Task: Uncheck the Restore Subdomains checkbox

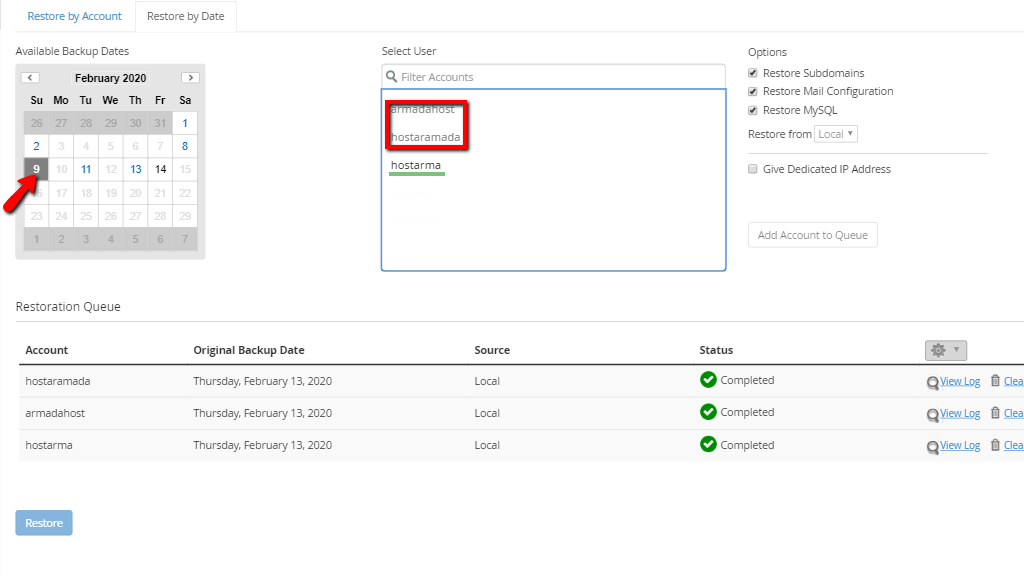Action: click(x=753, y=73)
